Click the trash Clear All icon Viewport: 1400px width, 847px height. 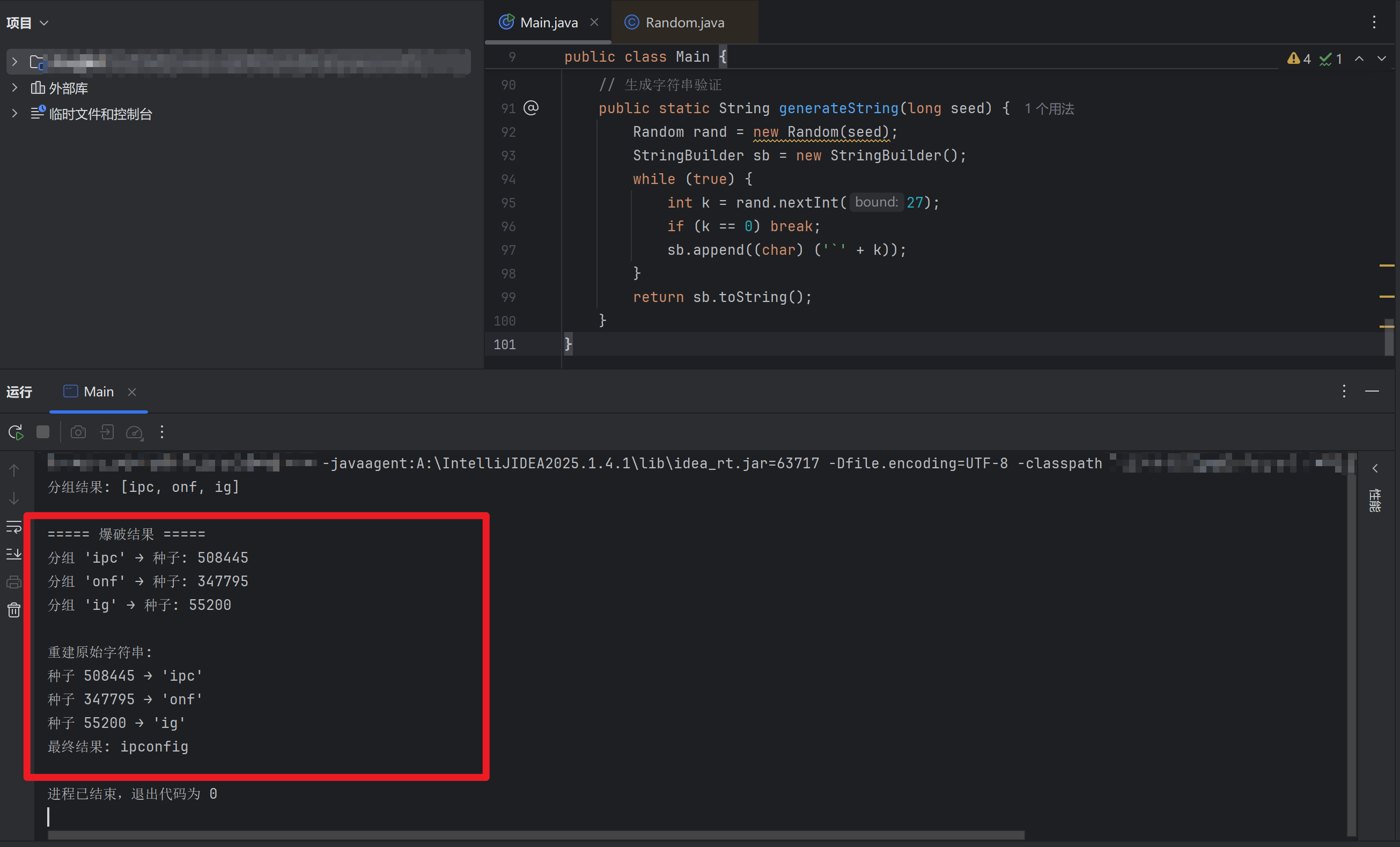(13, 610)
